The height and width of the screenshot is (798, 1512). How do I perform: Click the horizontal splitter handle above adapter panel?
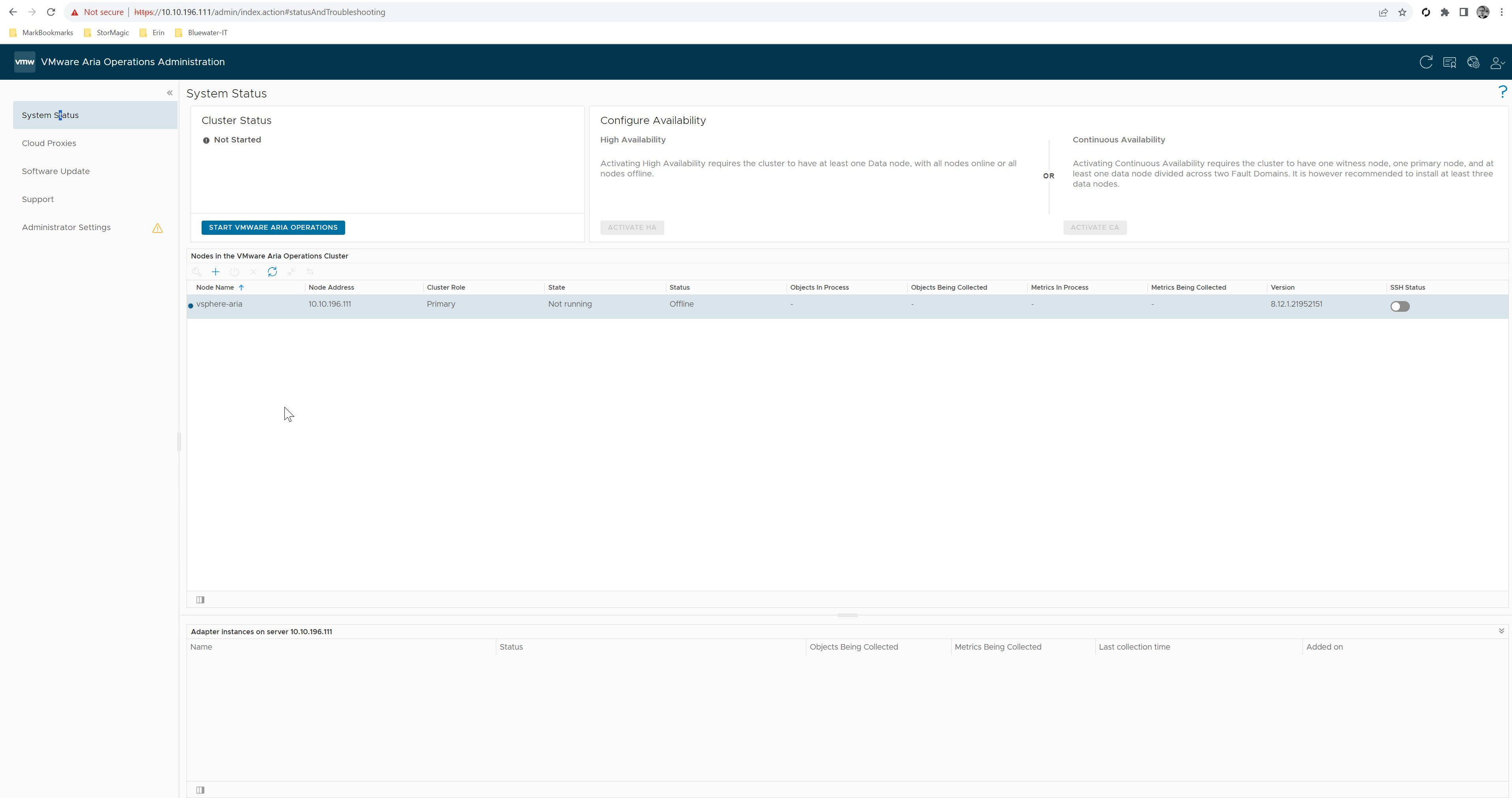click(848, 615)
